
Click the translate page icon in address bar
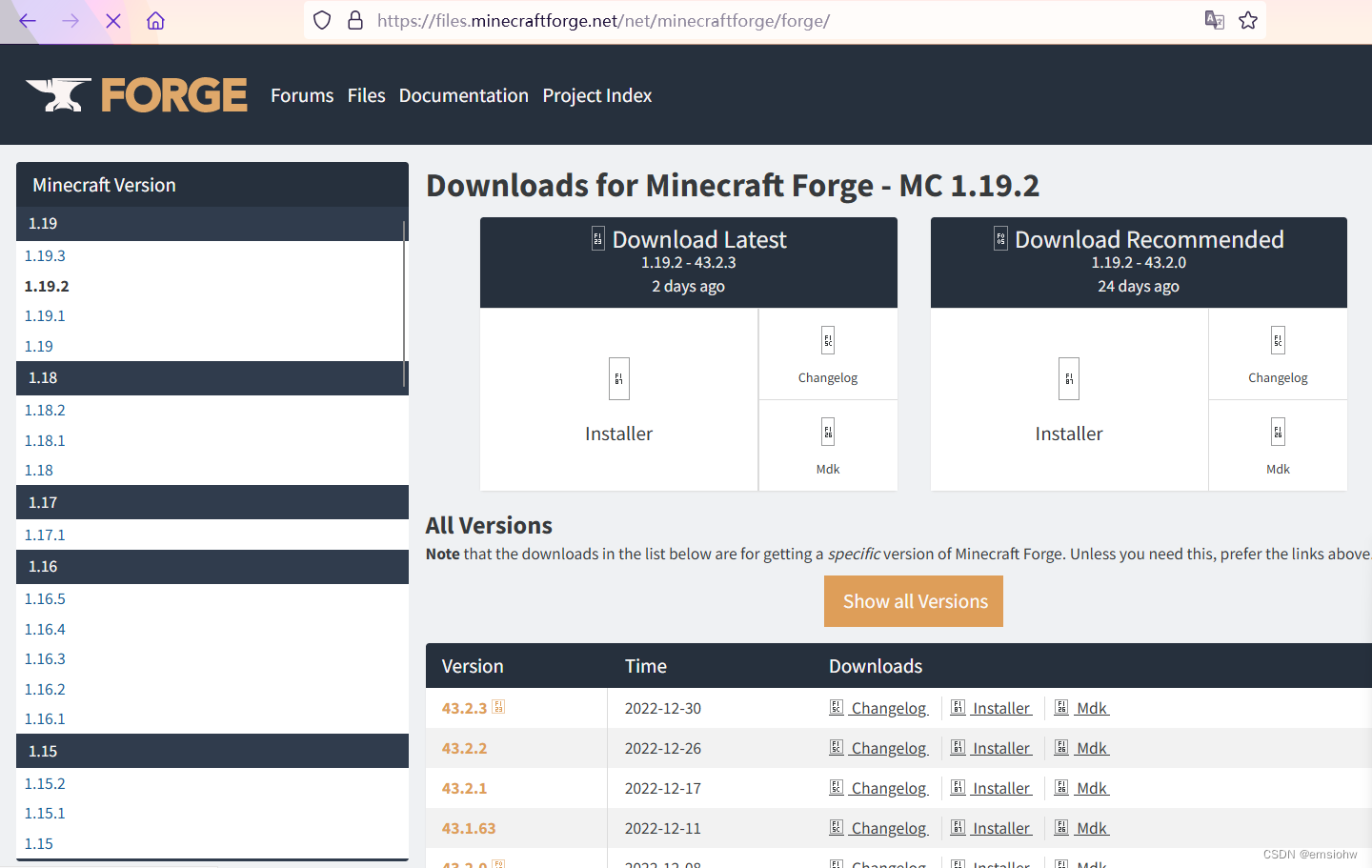point(1214,21)
